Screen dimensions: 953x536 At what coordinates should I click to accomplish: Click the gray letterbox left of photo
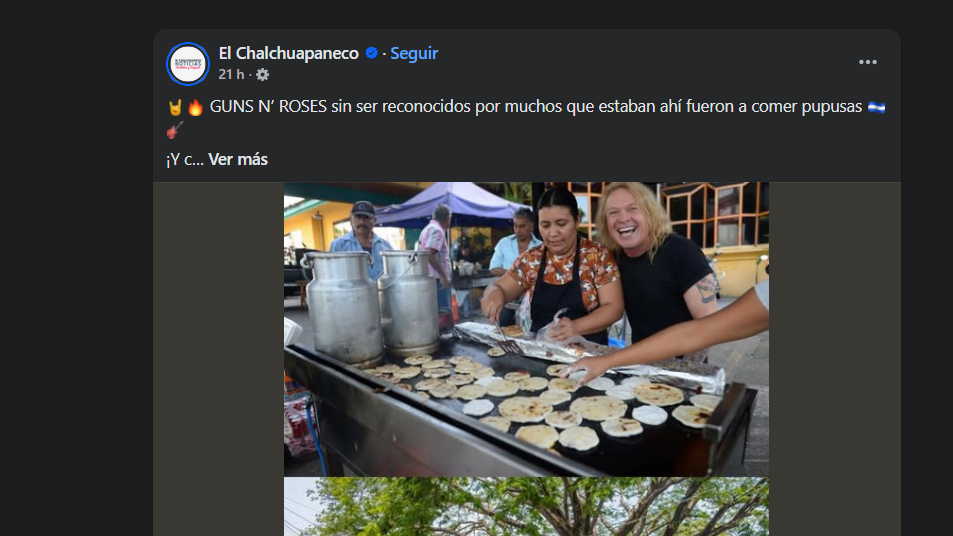218,359
